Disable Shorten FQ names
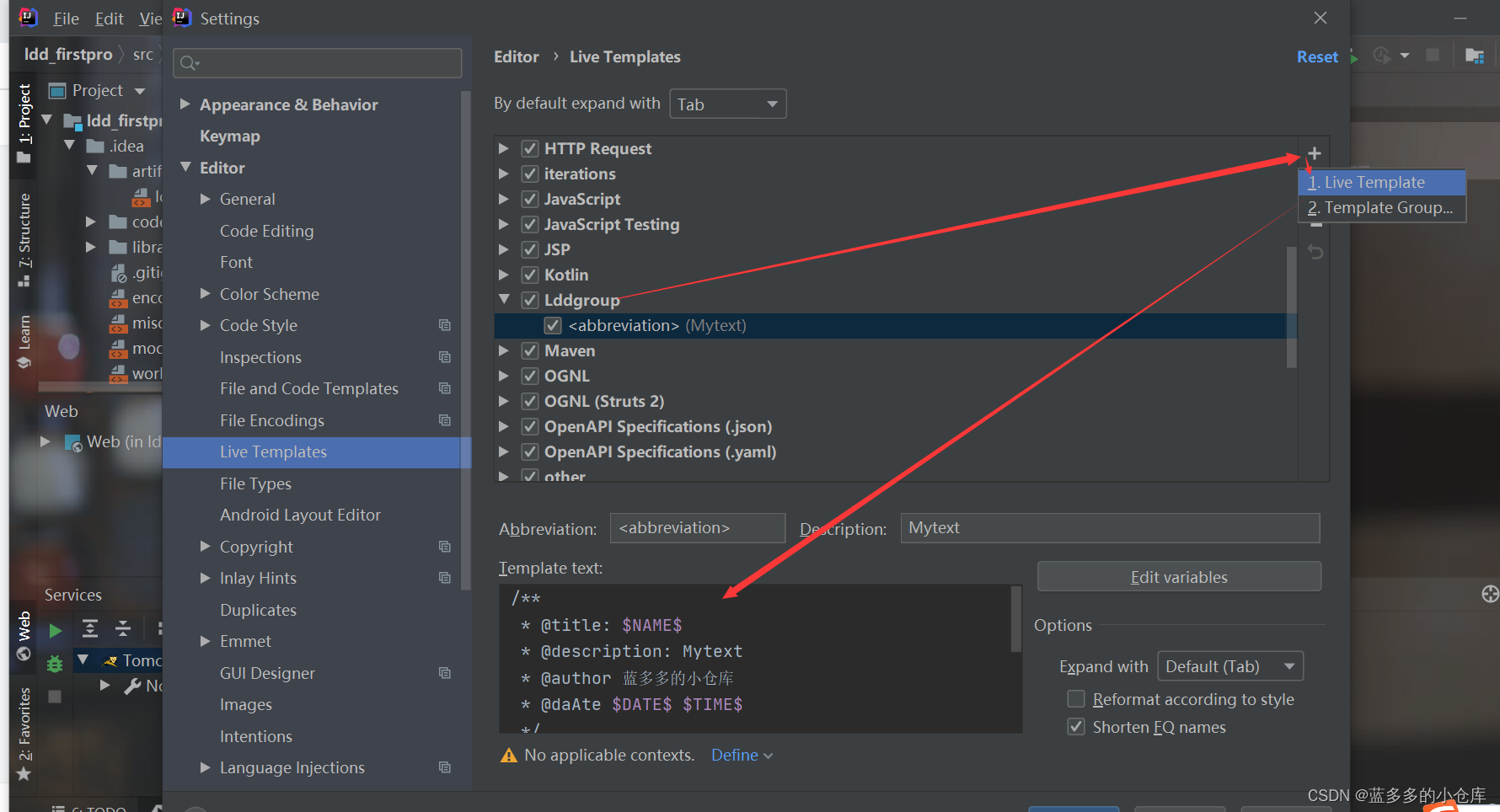The width and height of the screenshot is (1500, 812). point(1076,726)
